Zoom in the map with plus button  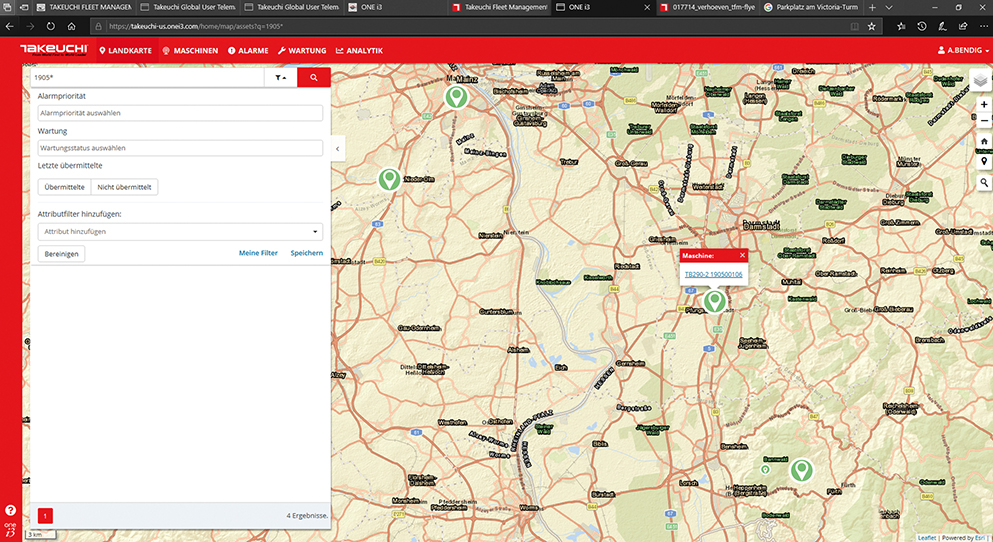pyautogui.click(x=984, y=105)
